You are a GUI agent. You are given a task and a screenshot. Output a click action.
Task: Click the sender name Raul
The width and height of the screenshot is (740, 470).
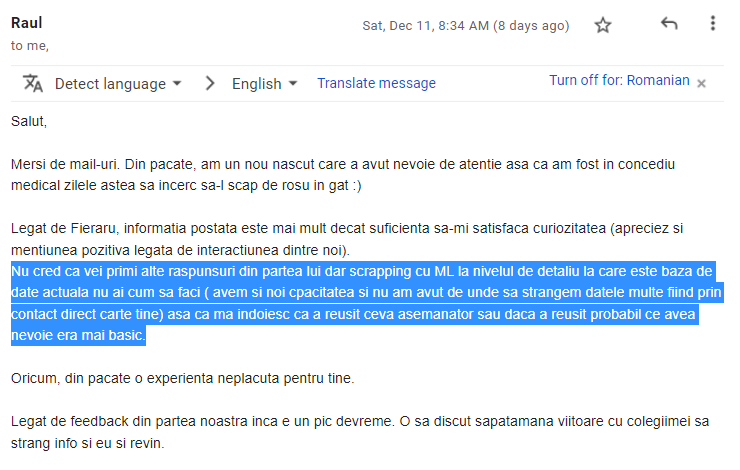pos(26,23)
